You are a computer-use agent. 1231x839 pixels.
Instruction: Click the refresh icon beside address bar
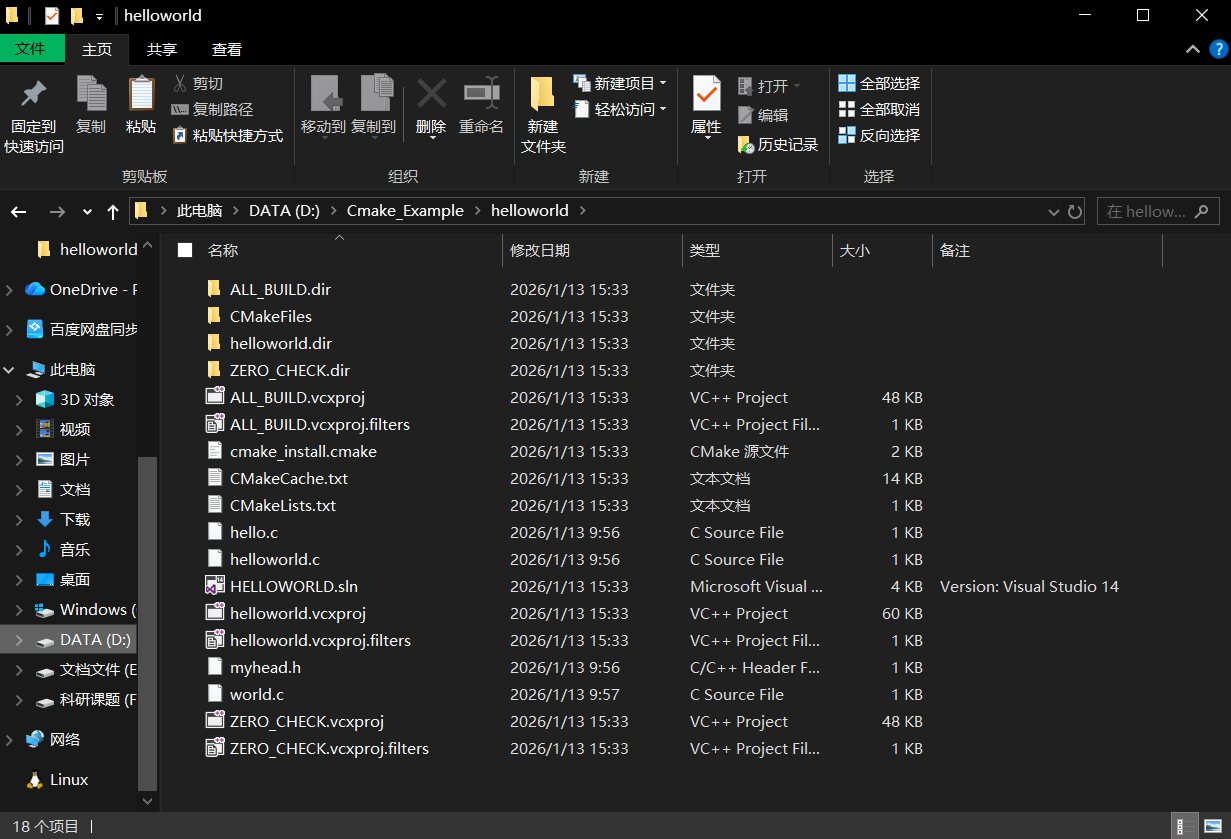[1075, 212]
